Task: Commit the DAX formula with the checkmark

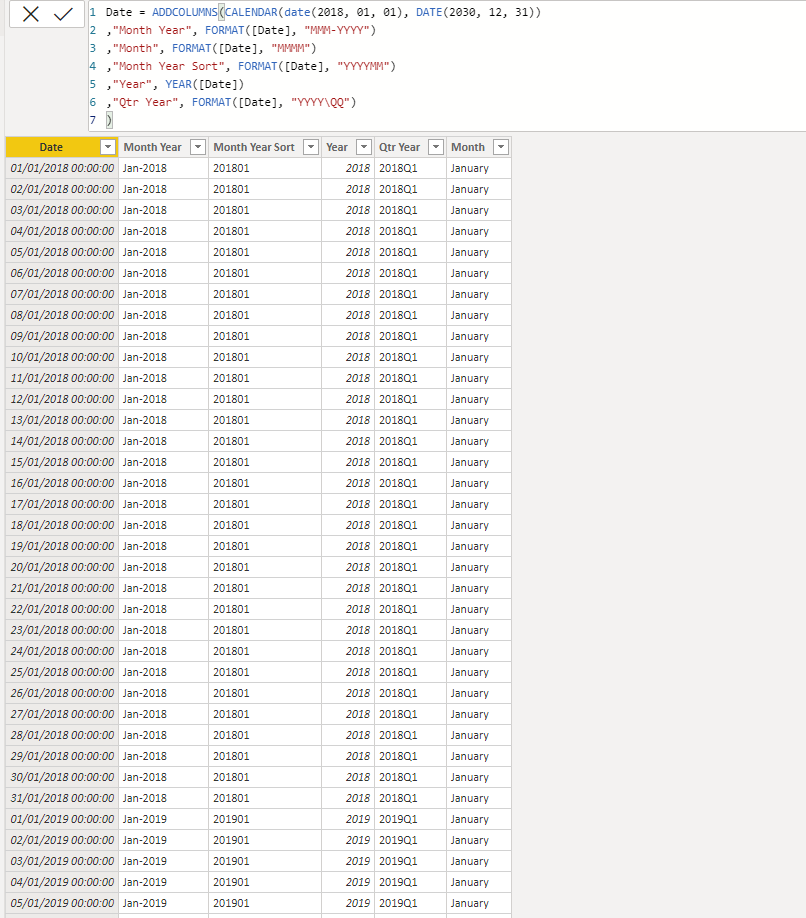Action: click(63, 14)
